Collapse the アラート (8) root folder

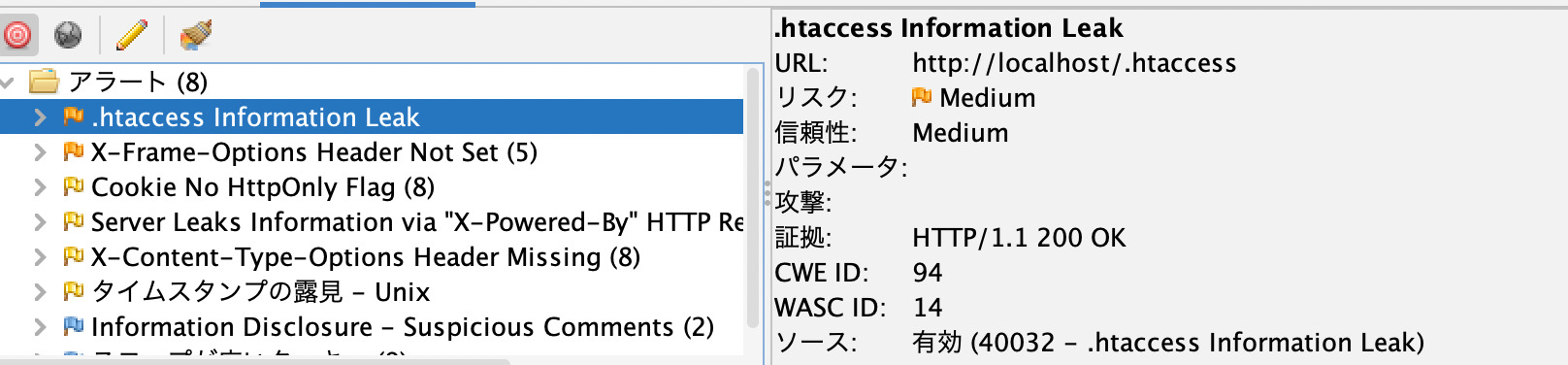(9, 83)
